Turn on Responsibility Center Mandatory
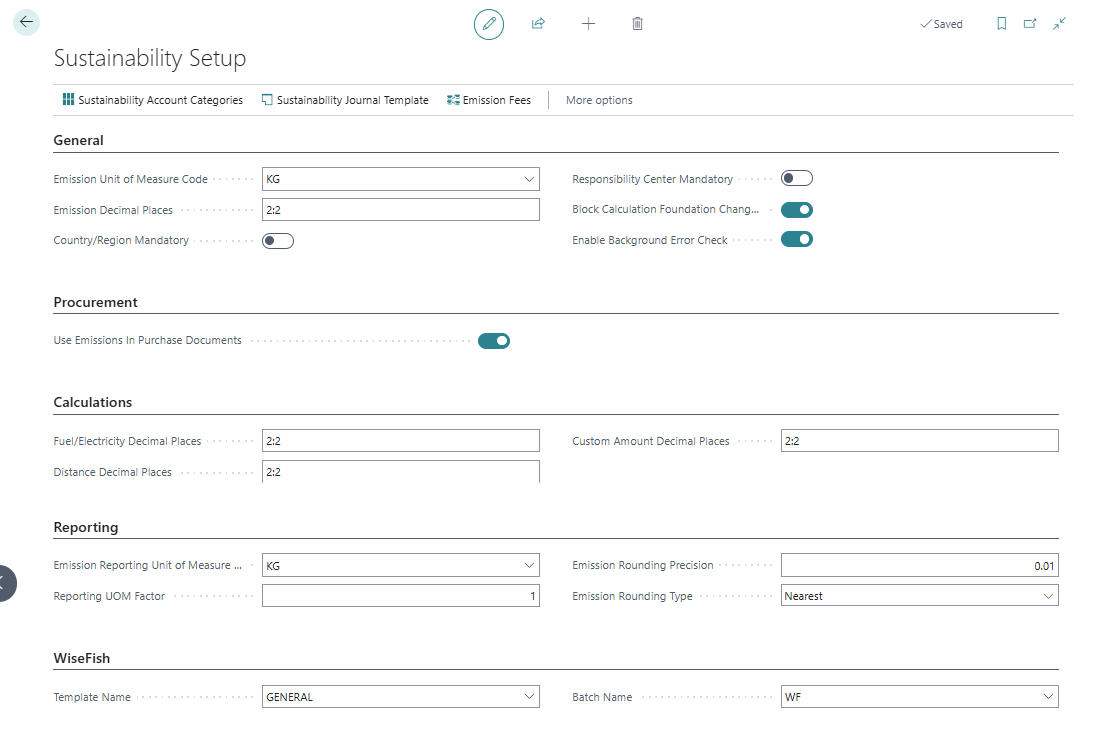 (797, 179)
